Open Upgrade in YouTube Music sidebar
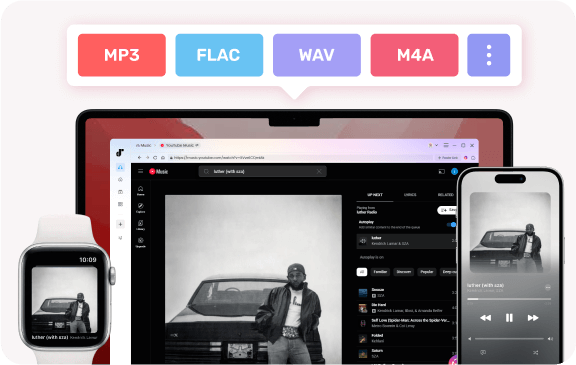Image resolution: width=576 pixels, height=365 pixels. coord(140,242)
